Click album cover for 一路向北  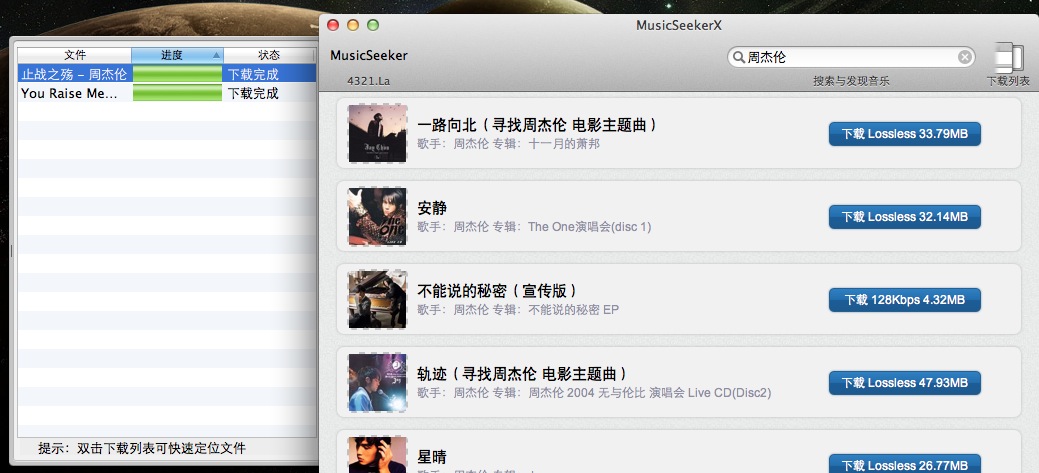pyautogui.click(x=377, y=133)
